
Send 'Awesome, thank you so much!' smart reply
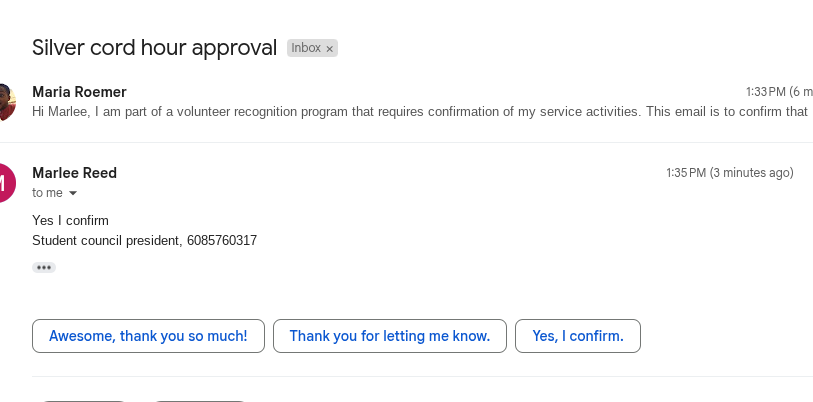coord(148,336)
